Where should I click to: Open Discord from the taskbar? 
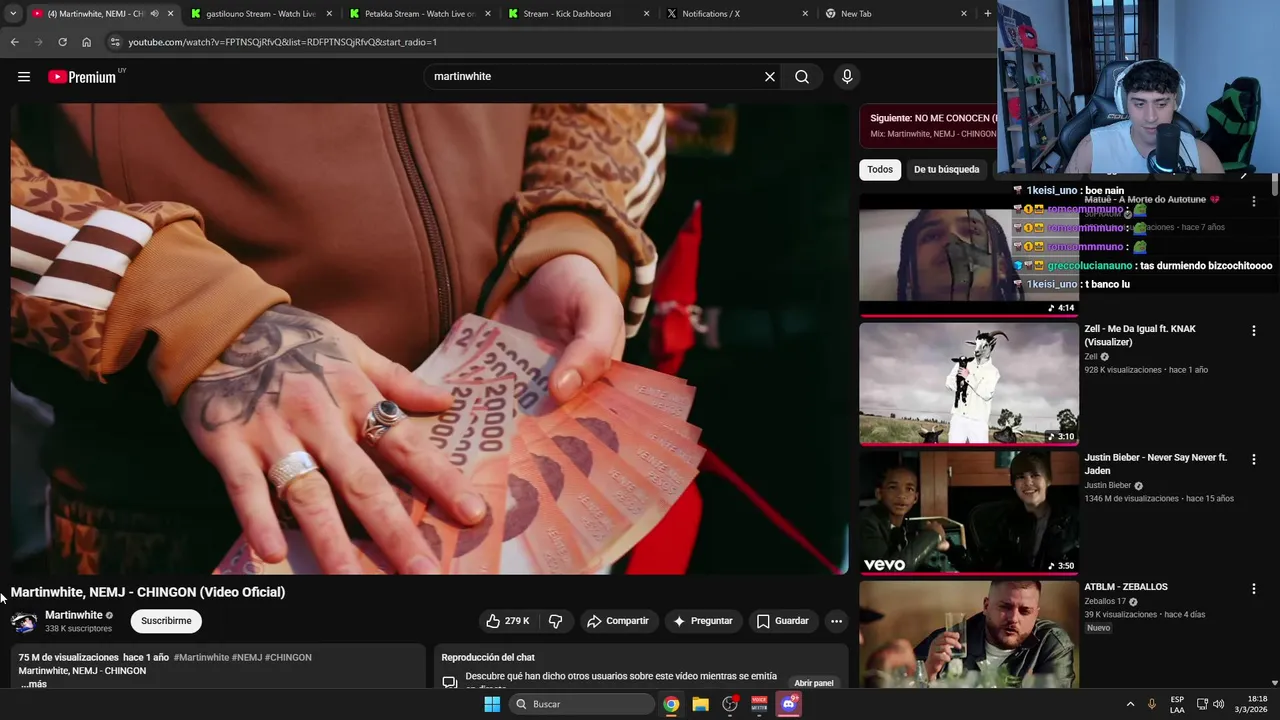[x=789, y=704]
